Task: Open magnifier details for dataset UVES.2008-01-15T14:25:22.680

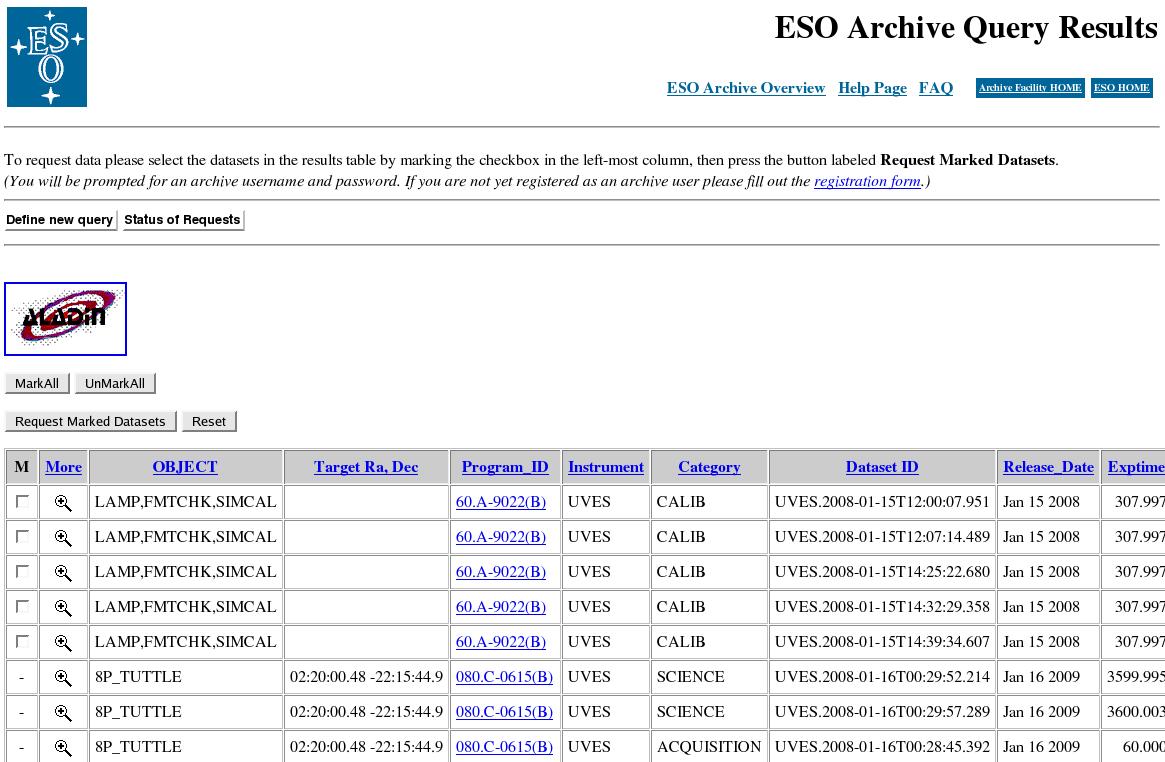Action: 63,573
